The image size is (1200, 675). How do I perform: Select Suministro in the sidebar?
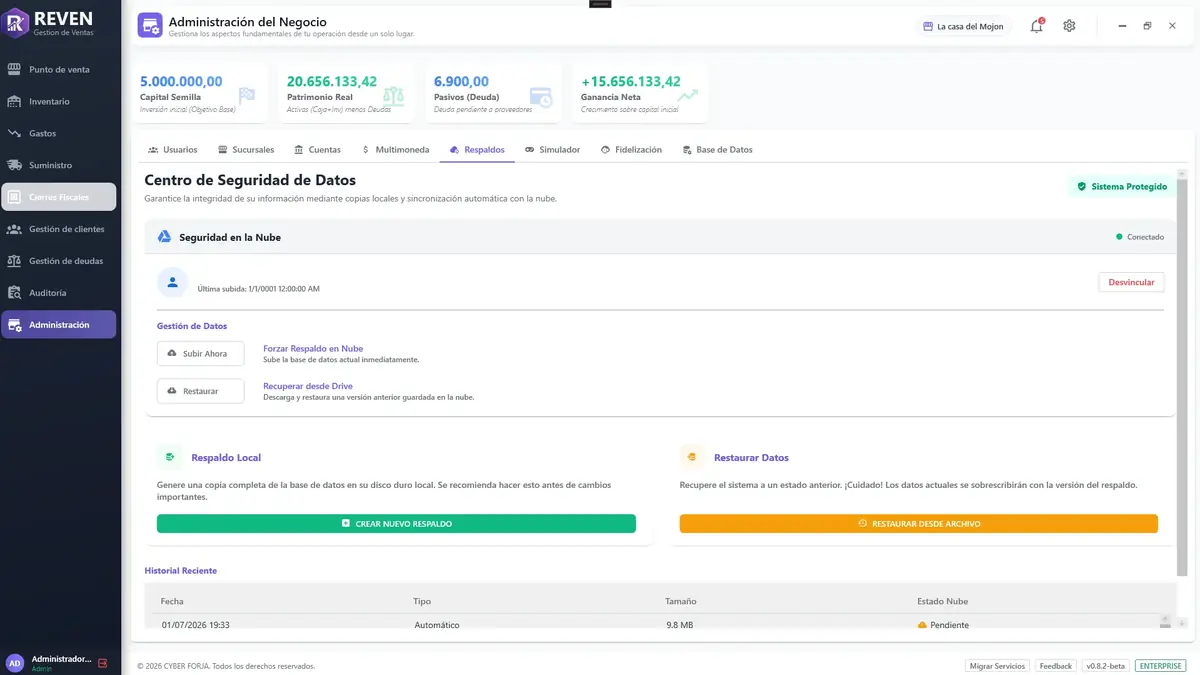[x=59, y=165]
